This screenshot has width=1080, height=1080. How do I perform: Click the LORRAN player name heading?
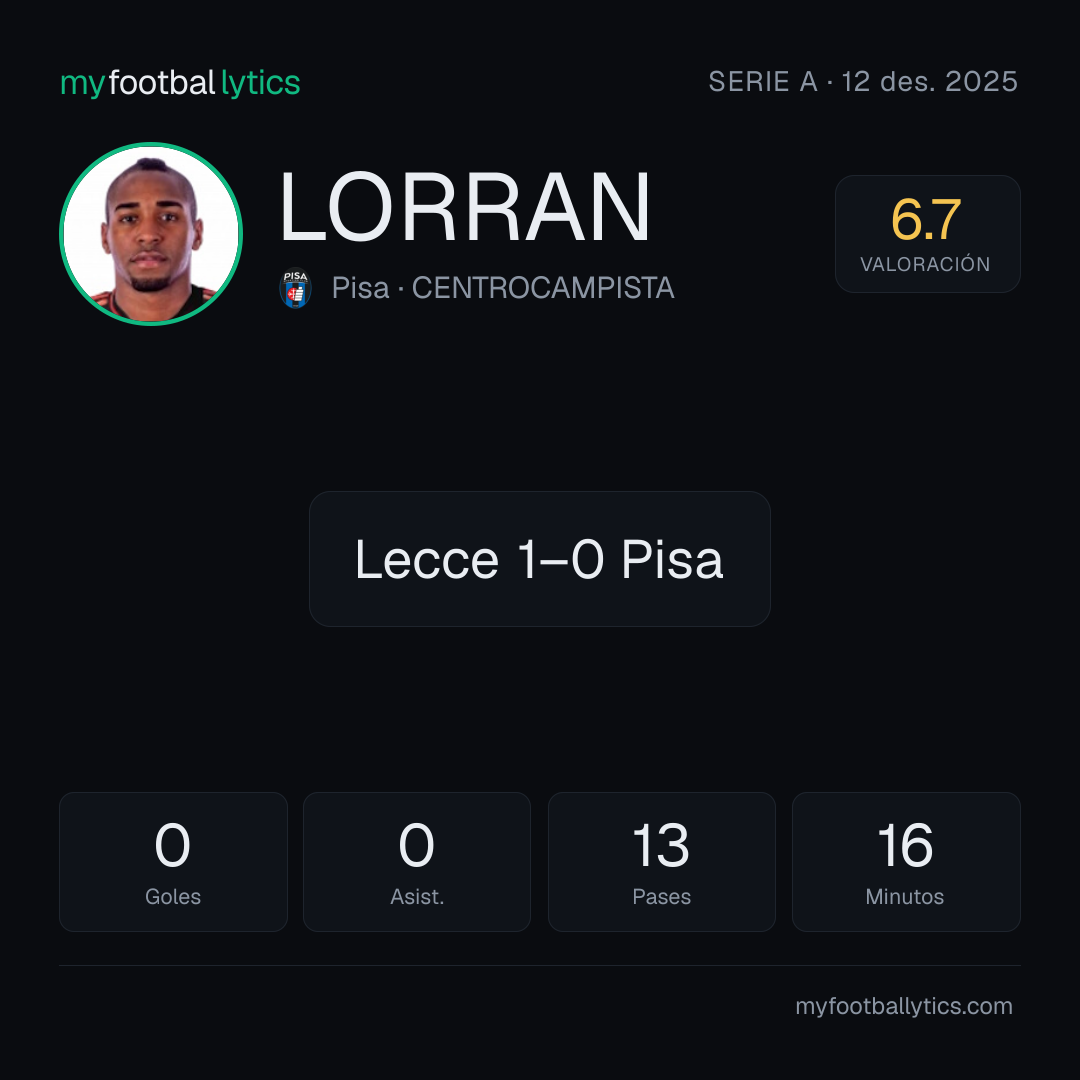coord(465,207)
